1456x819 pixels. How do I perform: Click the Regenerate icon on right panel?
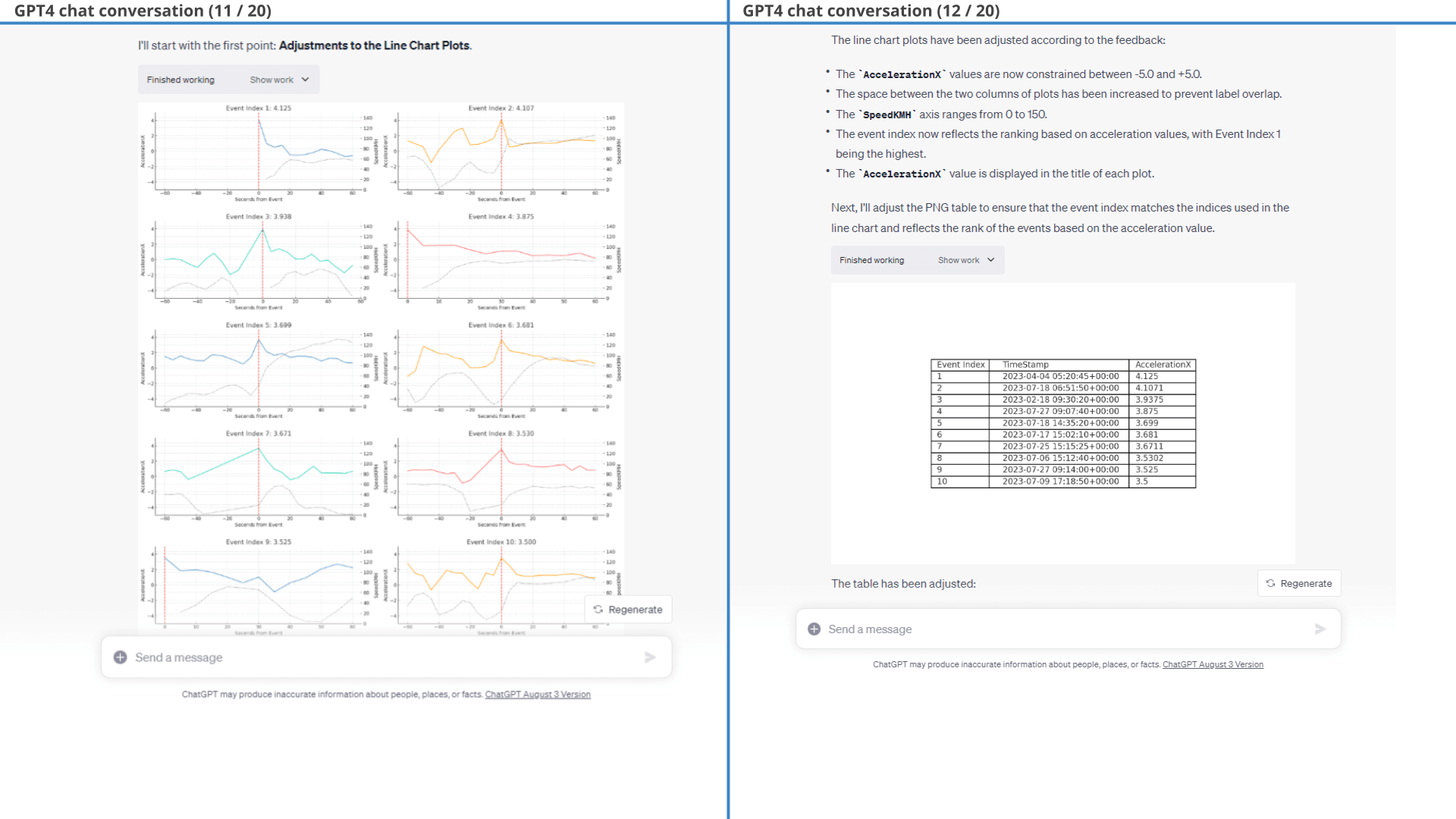coord(1272,583)
